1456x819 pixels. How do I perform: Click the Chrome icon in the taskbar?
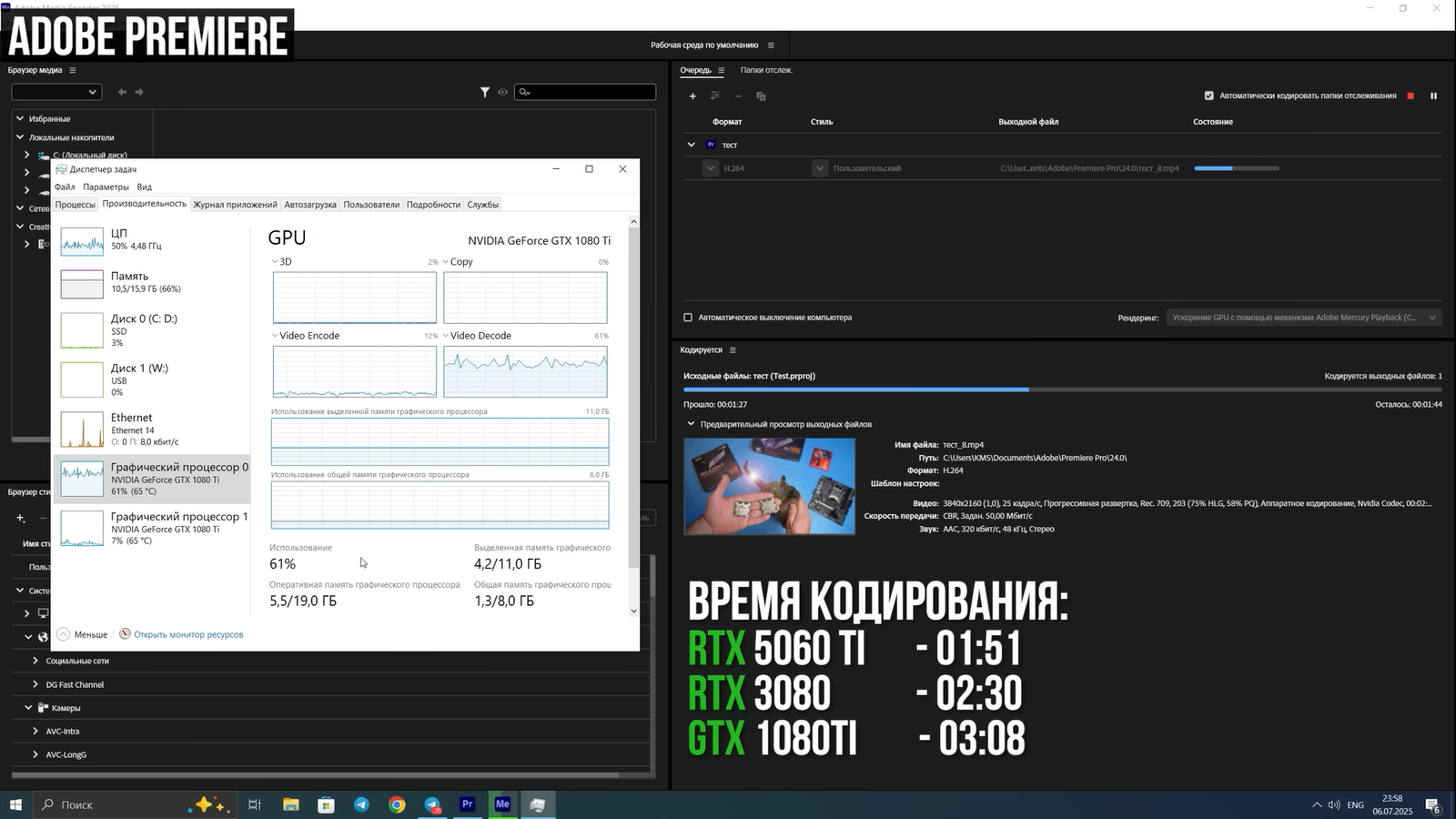397,804
